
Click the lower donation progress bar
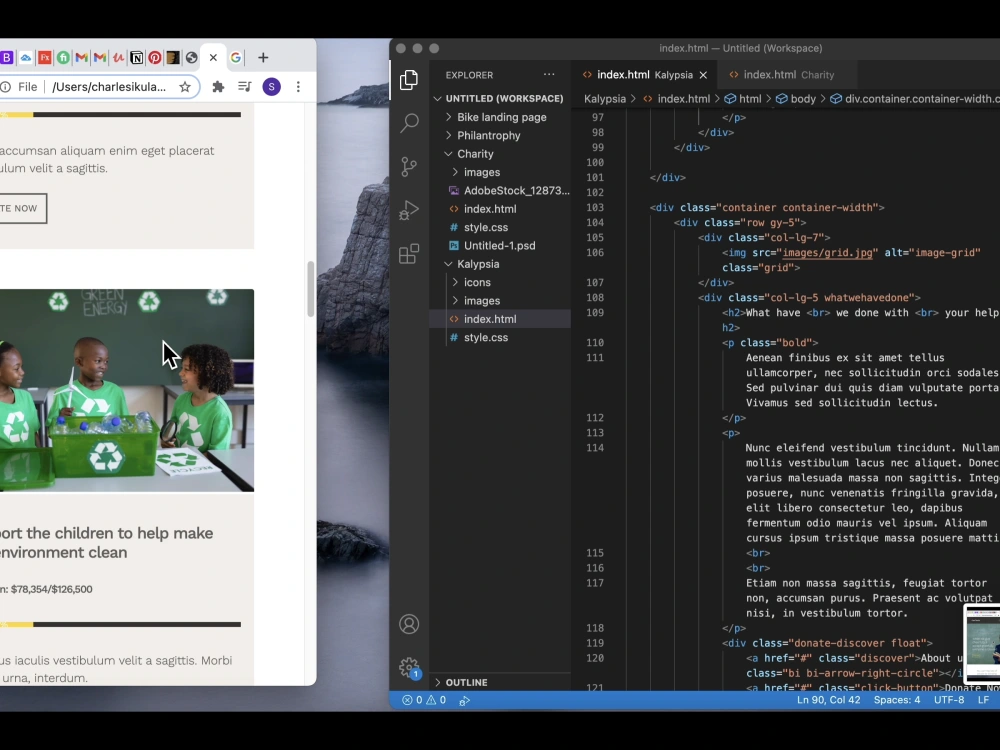pyautogui.click(x=121, y=624)
